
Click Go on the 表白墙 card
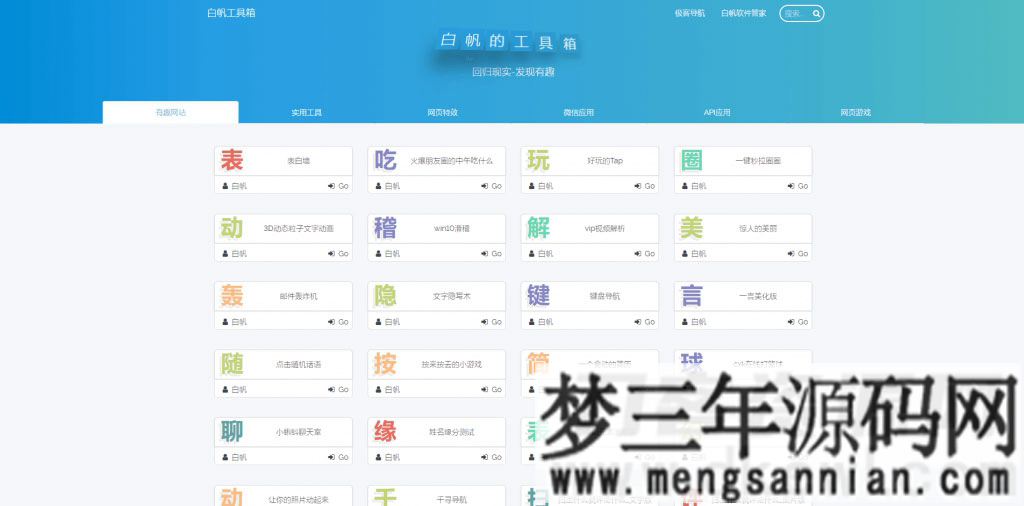coord(338,186)
